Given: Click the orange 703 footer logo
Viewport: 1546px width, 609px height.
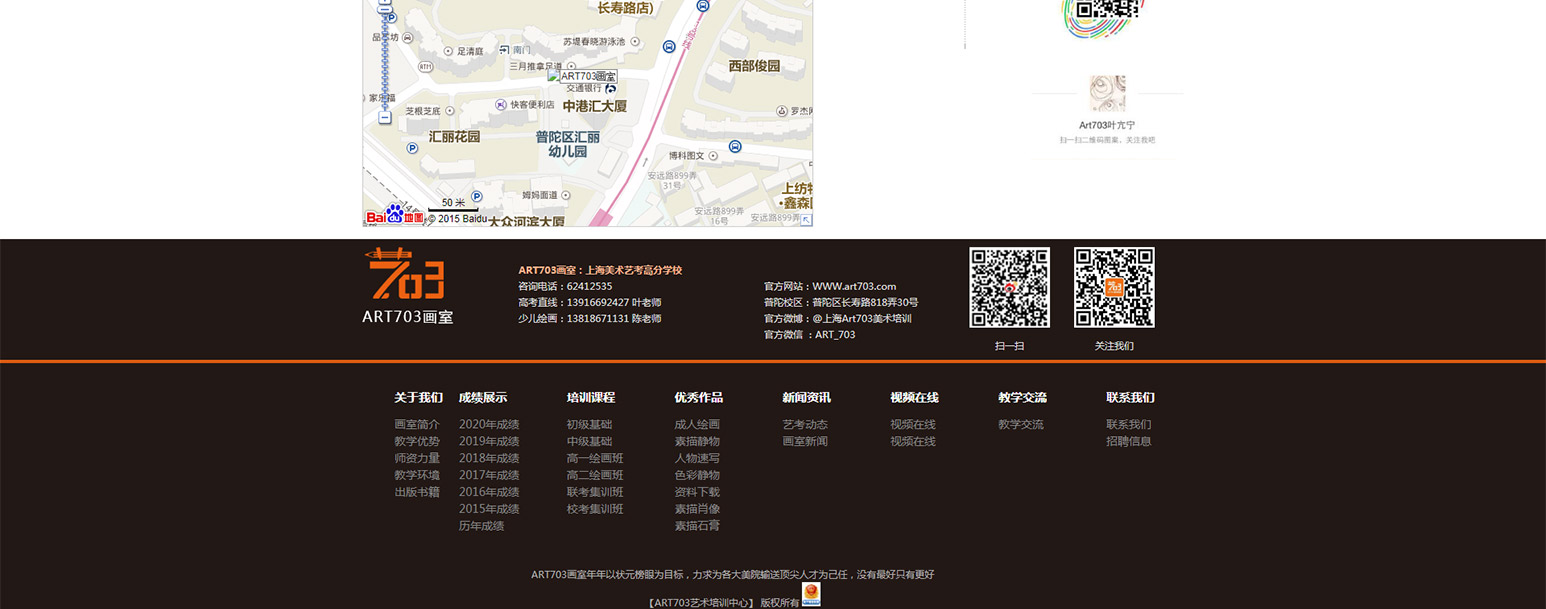Looking at the screenshot, I should (407, 273).
